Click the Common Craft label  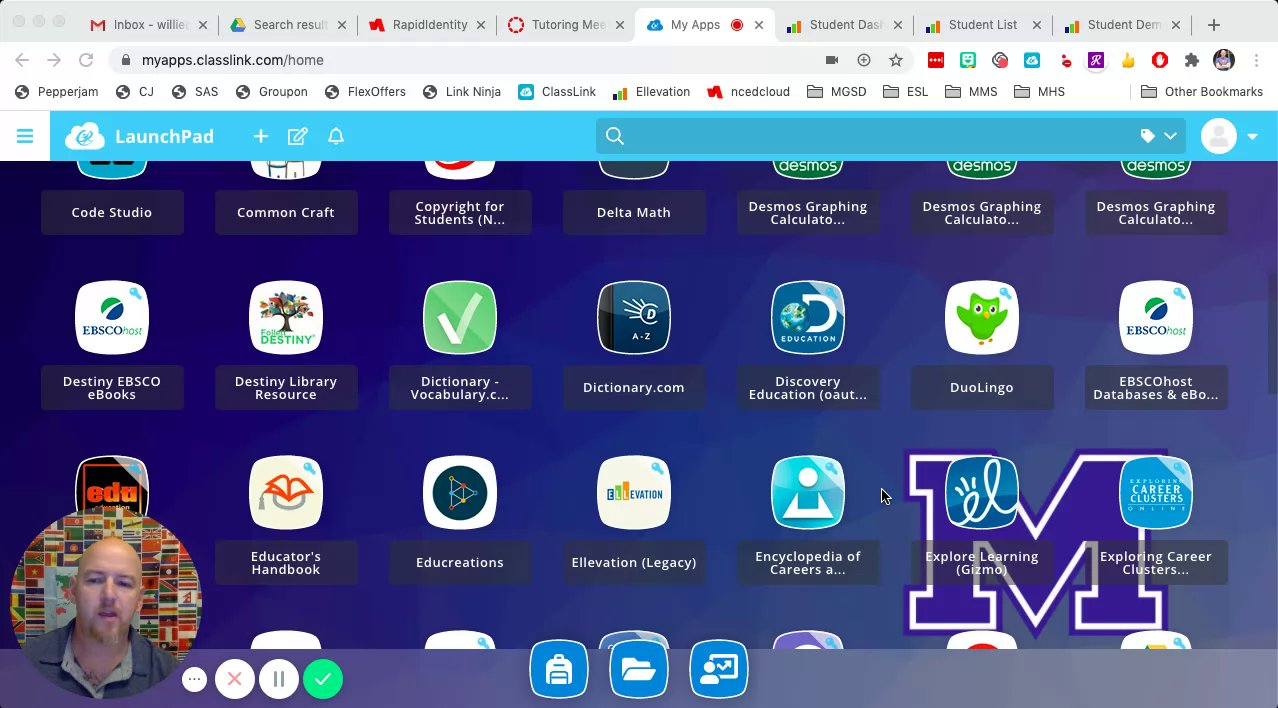(x=286, y=212)
